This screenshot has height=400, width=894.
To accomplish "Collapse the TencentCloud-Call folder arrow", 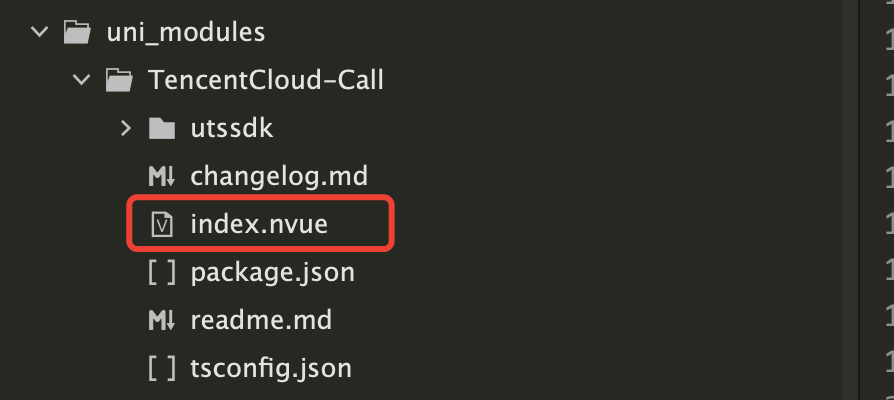I will pos(82,80).
